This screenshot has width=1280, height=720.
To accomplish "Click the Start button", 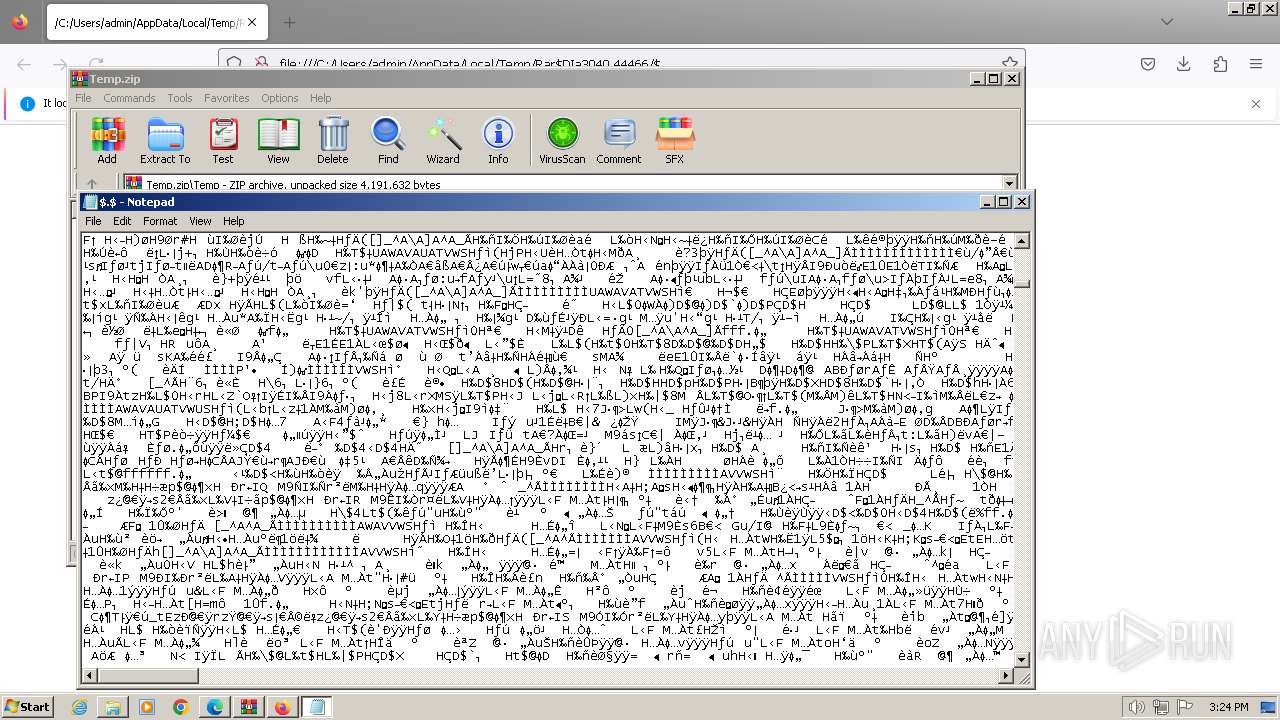I will pos(27,706).
